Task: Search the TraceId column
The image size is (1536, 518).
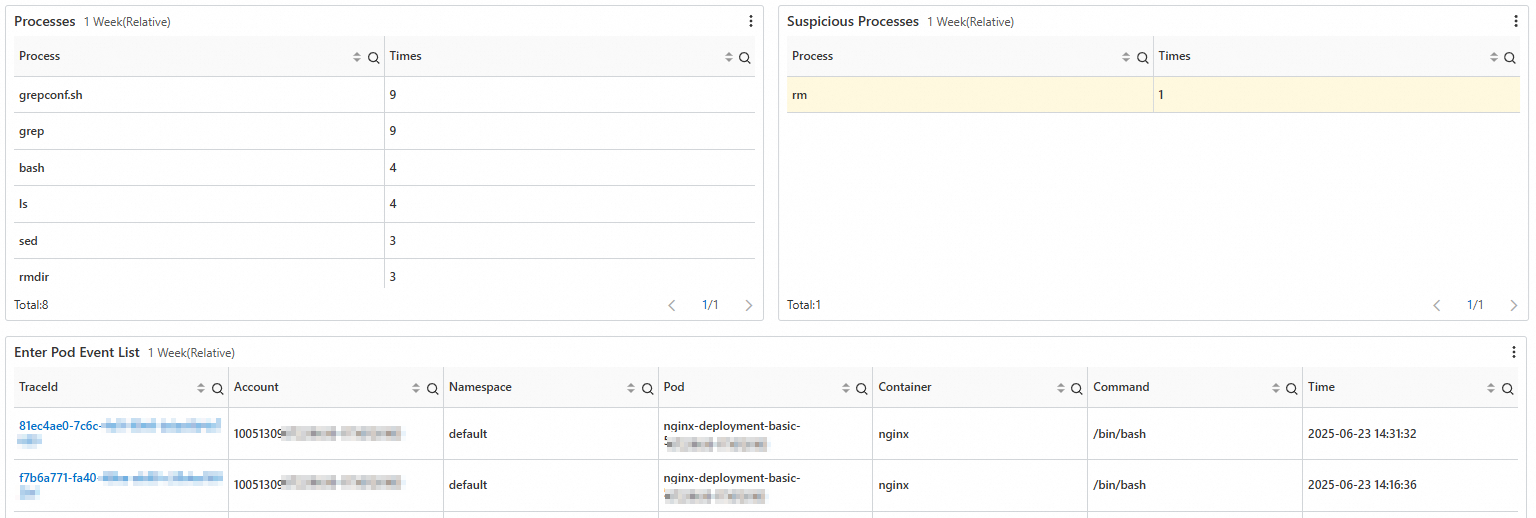Action: pos(217,389)
